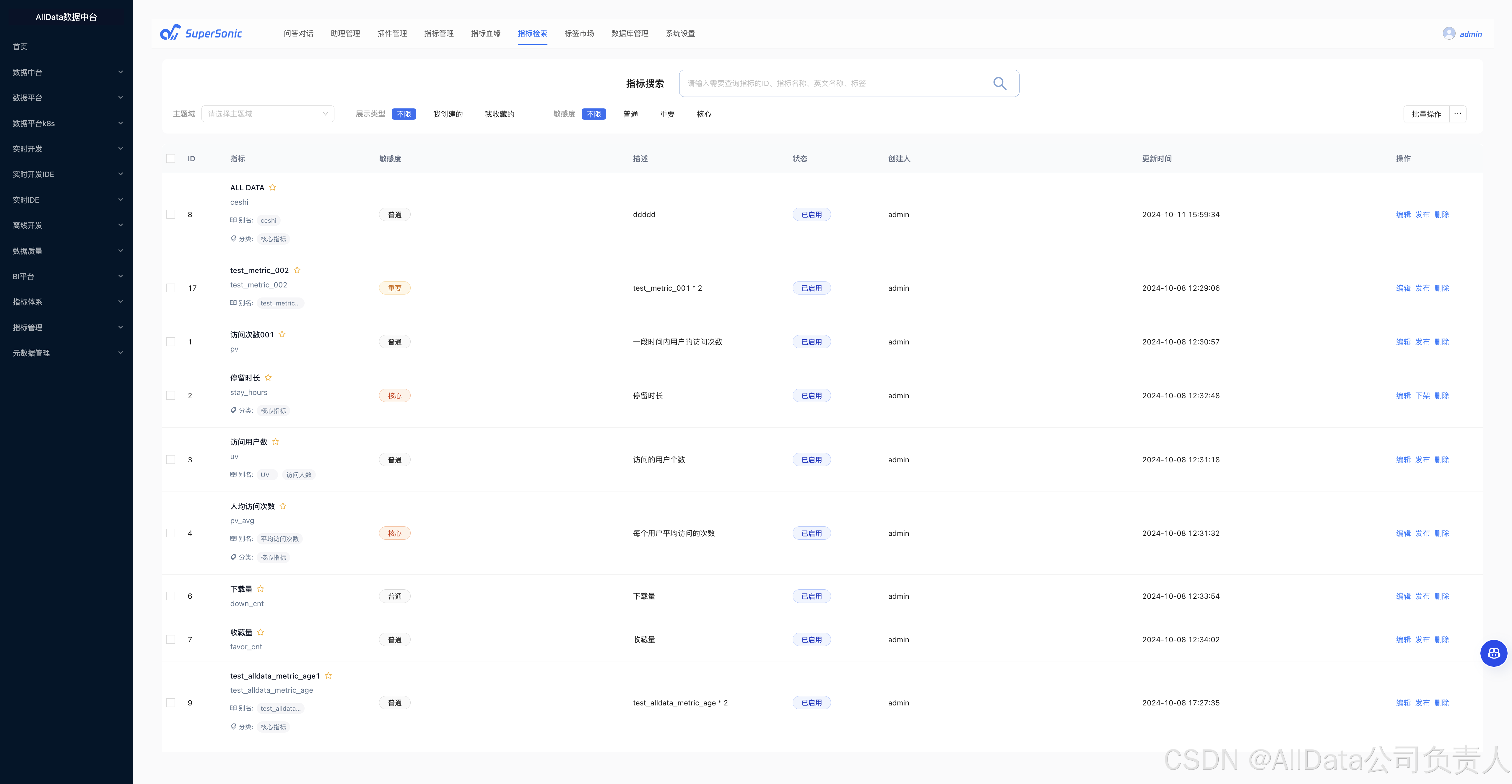Open the floating chat assistant button

(1493, 653)
